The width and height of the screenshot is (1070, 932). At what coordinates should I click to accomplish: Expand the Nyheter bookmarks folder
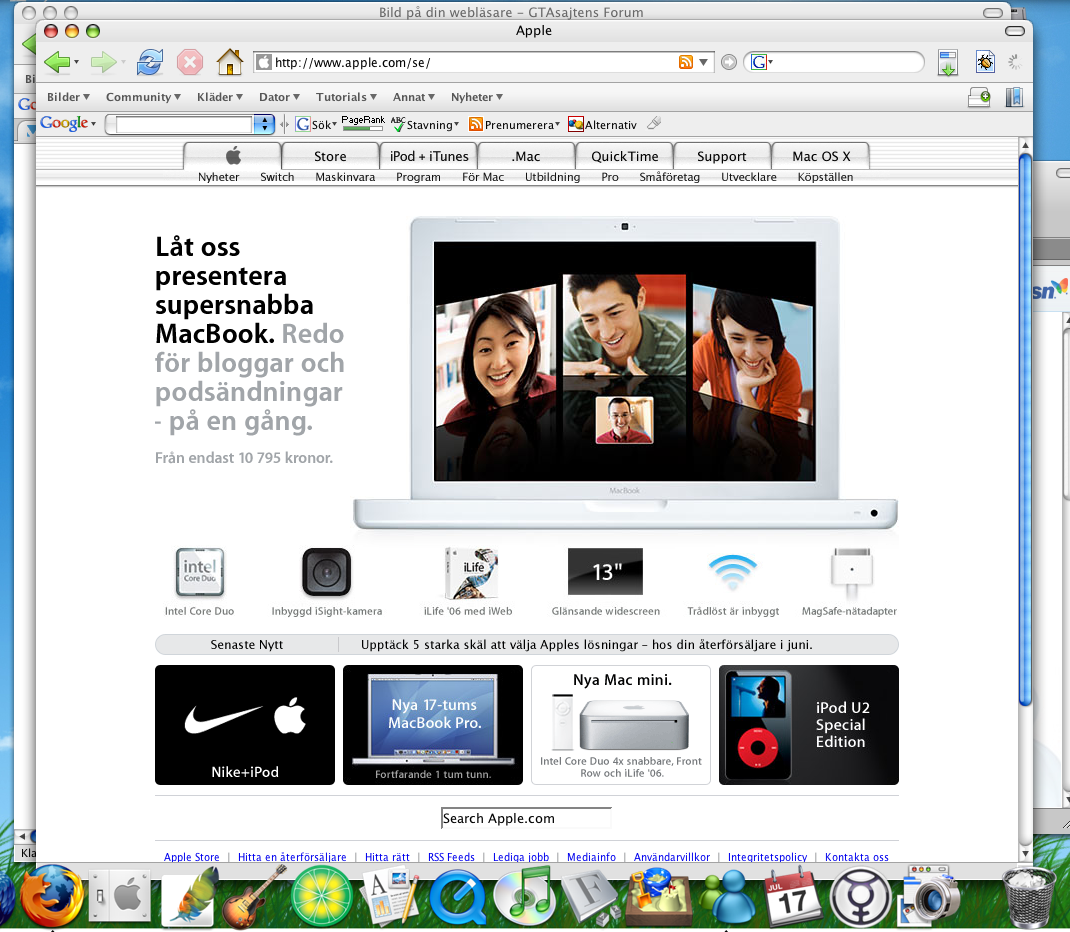[477, 97]
